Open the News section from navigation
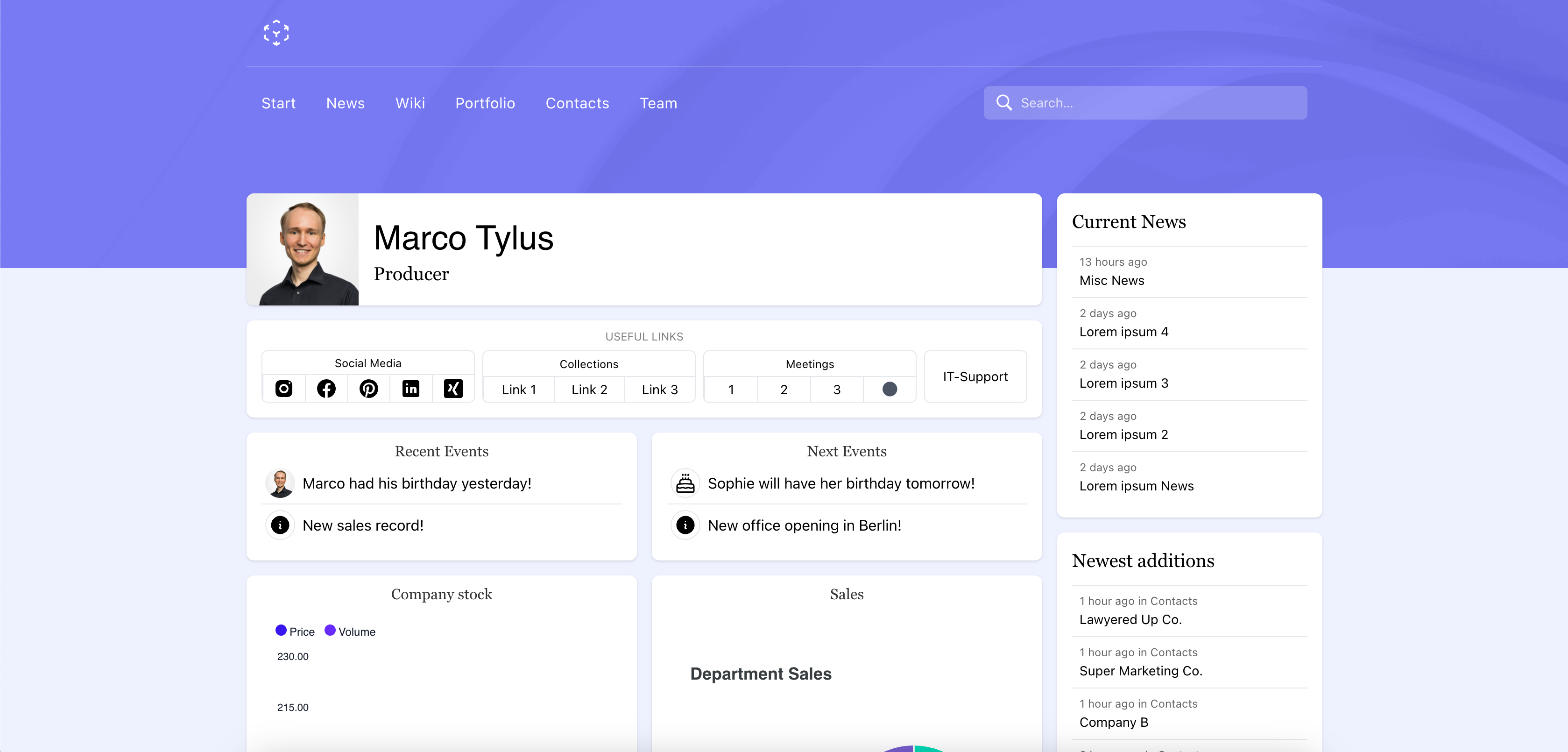The image size is (1568, 752). 345,103
